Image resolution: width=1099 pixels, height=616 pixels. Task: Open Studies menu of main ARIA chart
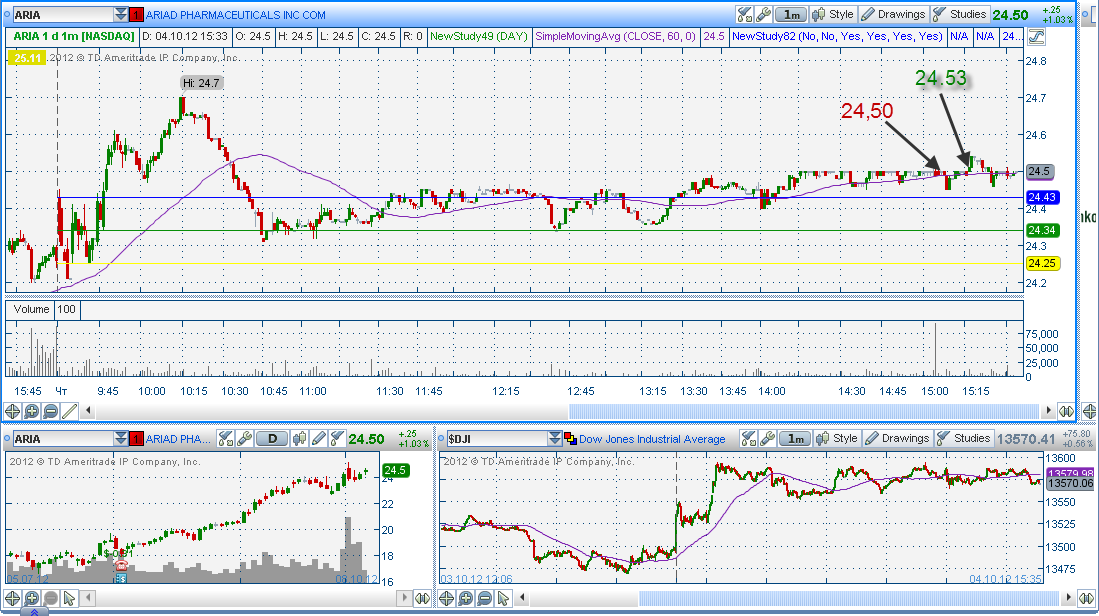click(960, 15)
